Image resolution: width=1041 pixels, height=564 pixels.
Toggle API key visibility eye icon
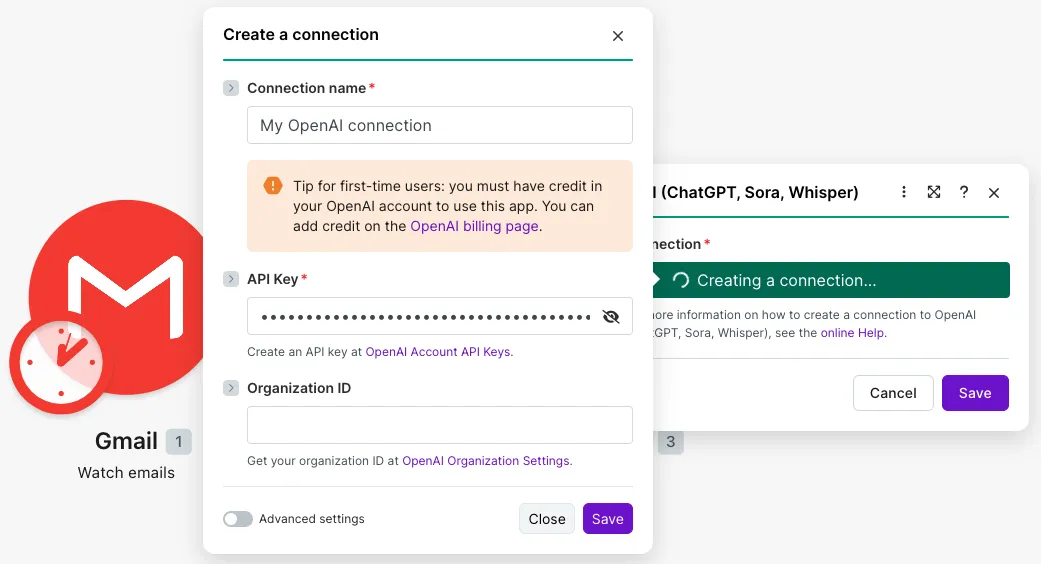pos(611,317)
